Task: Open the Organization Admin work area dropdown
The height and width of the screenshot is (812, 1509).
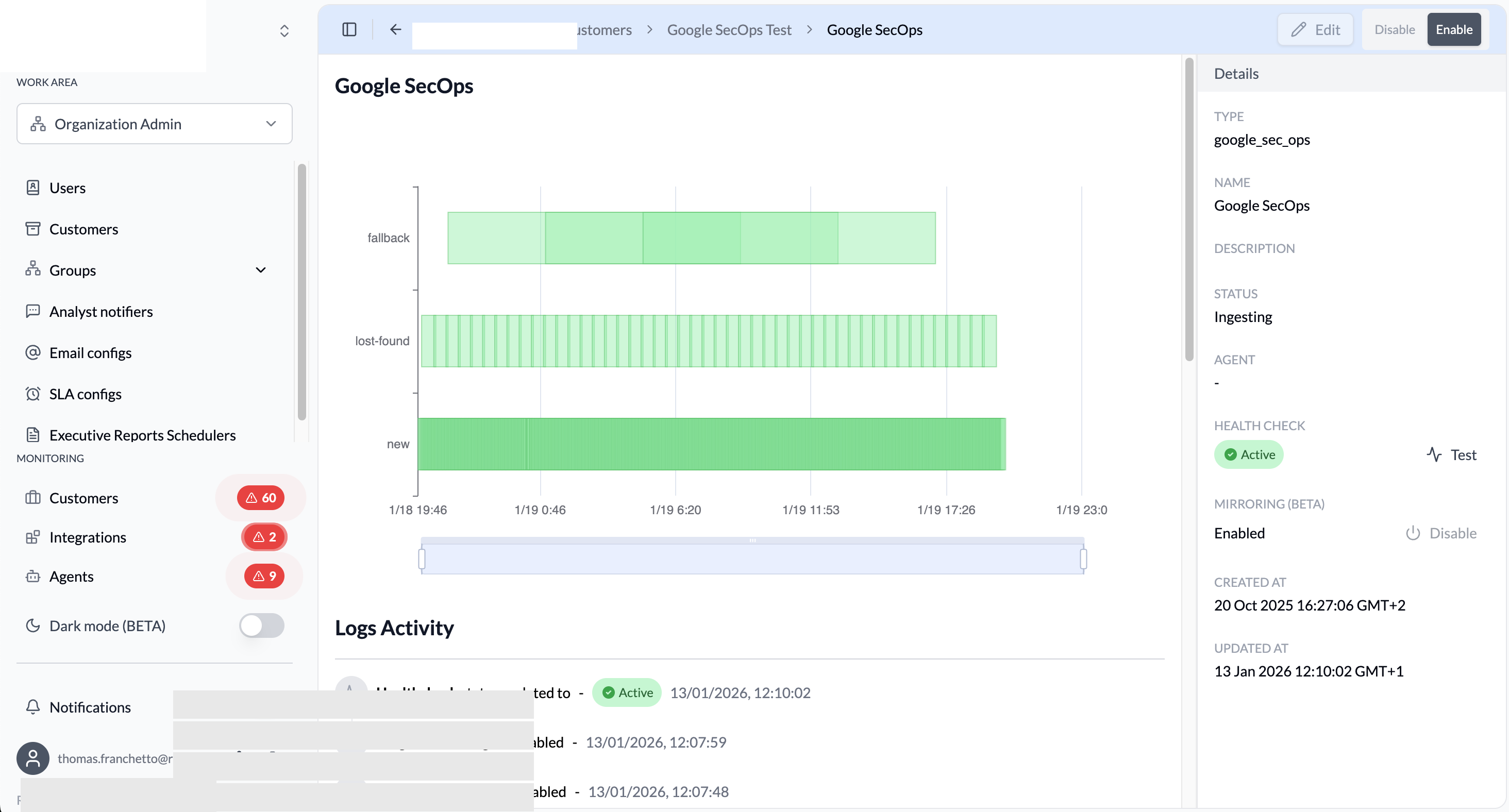Action: pos(154,124)
